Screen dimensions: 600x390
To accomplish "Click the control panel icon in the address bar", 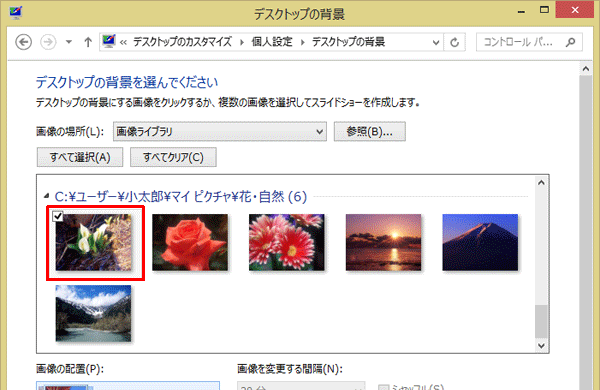I will (109, 41).
